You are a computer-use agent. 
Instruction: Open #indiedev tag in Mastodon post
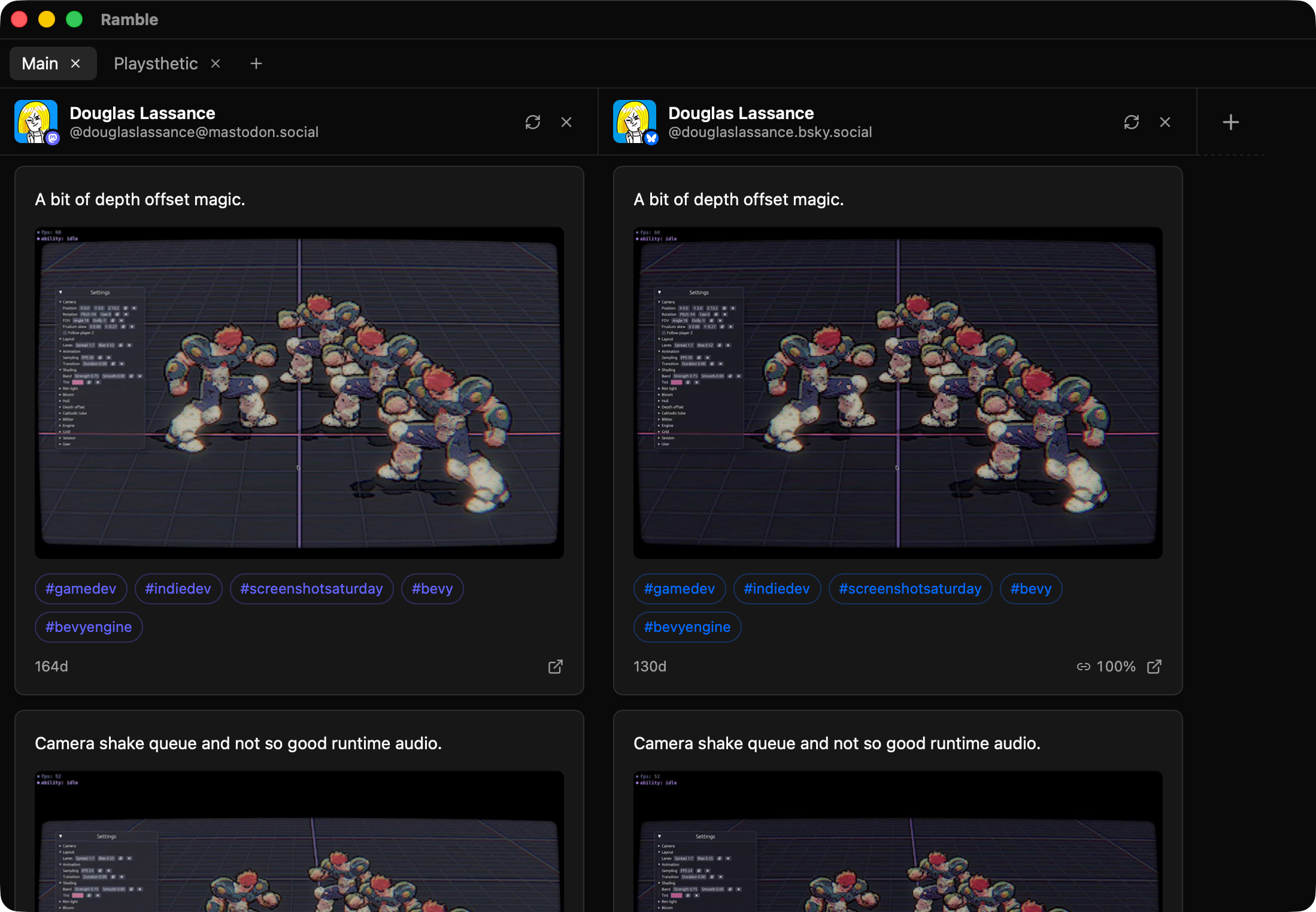pos(178,589)
